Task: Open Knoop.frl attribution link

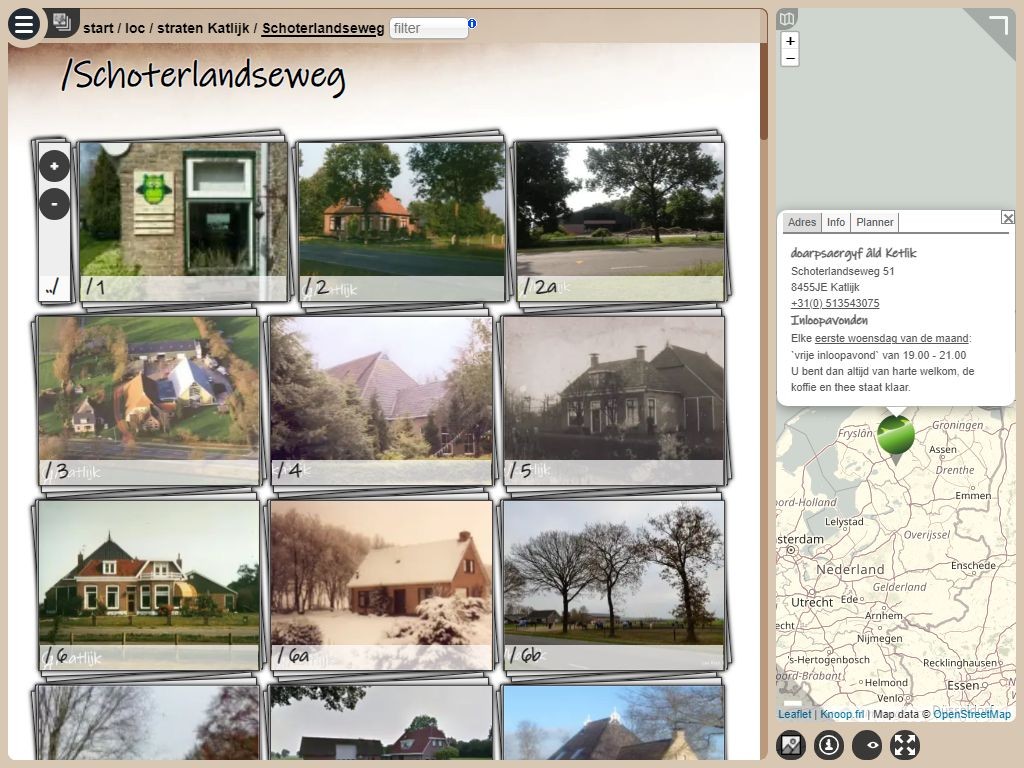Action: (842, 714)
